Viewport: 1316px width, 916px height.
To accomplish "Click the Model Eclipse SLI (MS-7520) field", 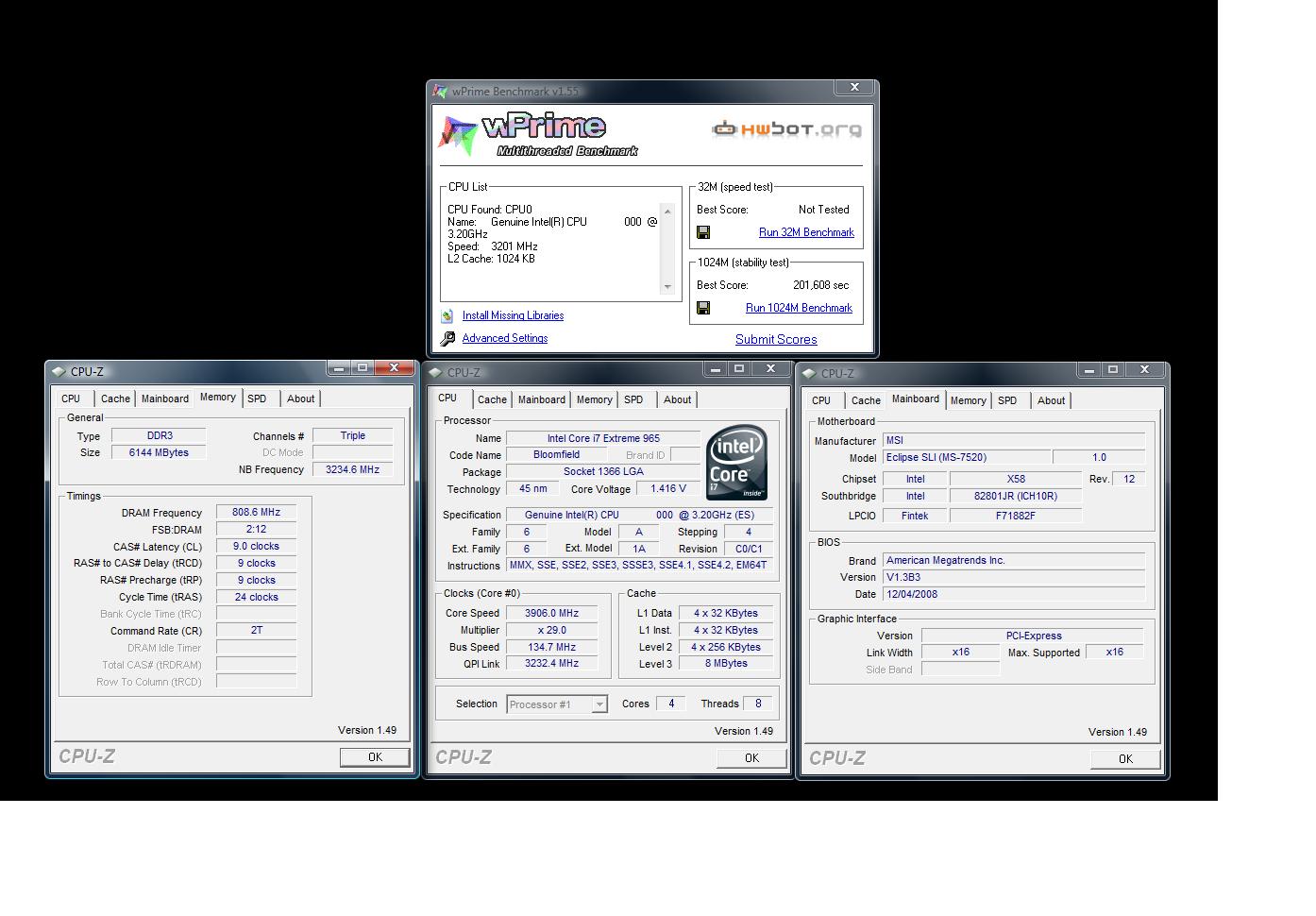I will pyautogui.click(x=966, y=457).
